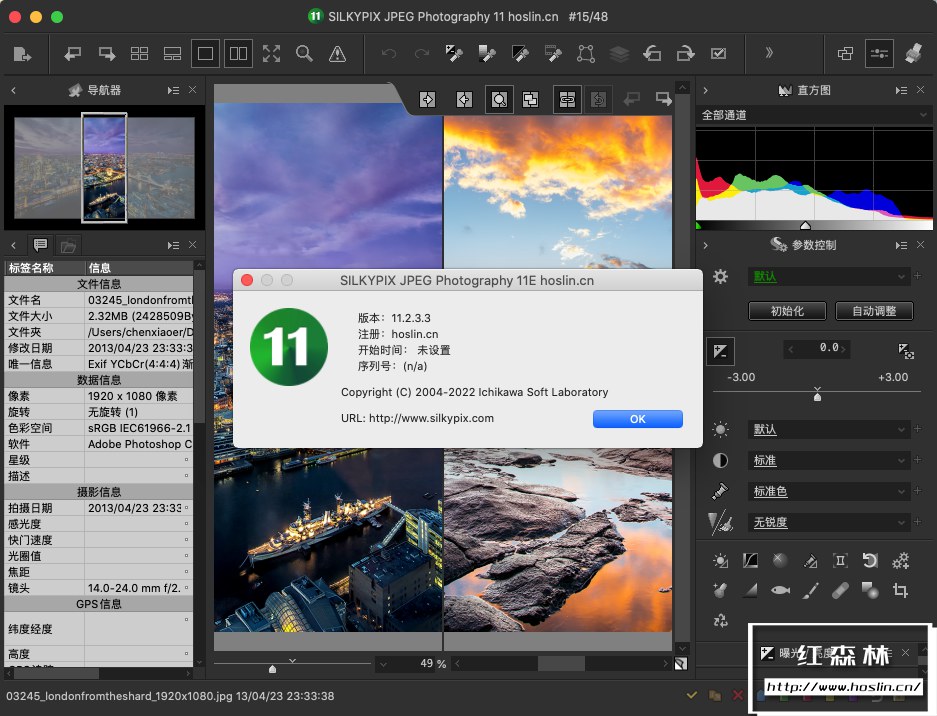937x716 pixels.
Task: Toggle the parameter control sliders panel button
Action: coord(879,54)
